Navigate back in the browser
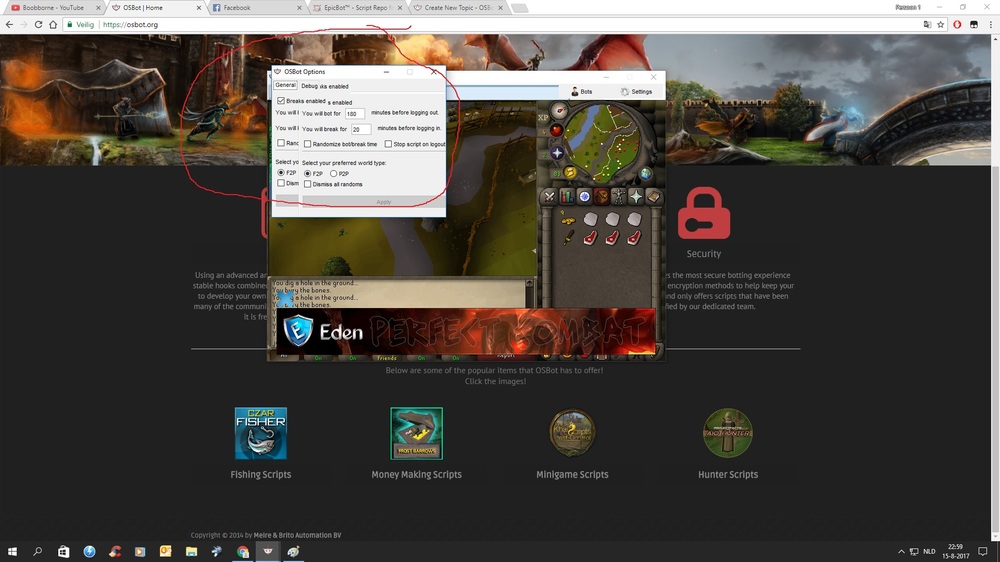The image size is (1000, 562). click(9, 24)
